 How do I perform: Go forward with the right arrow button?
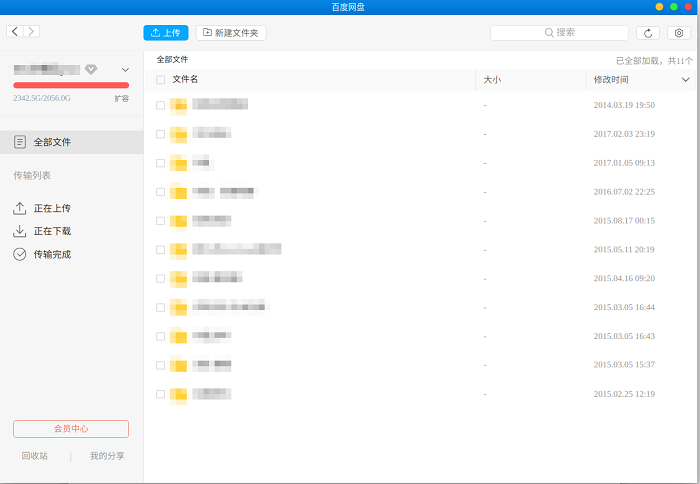[31, 31]
